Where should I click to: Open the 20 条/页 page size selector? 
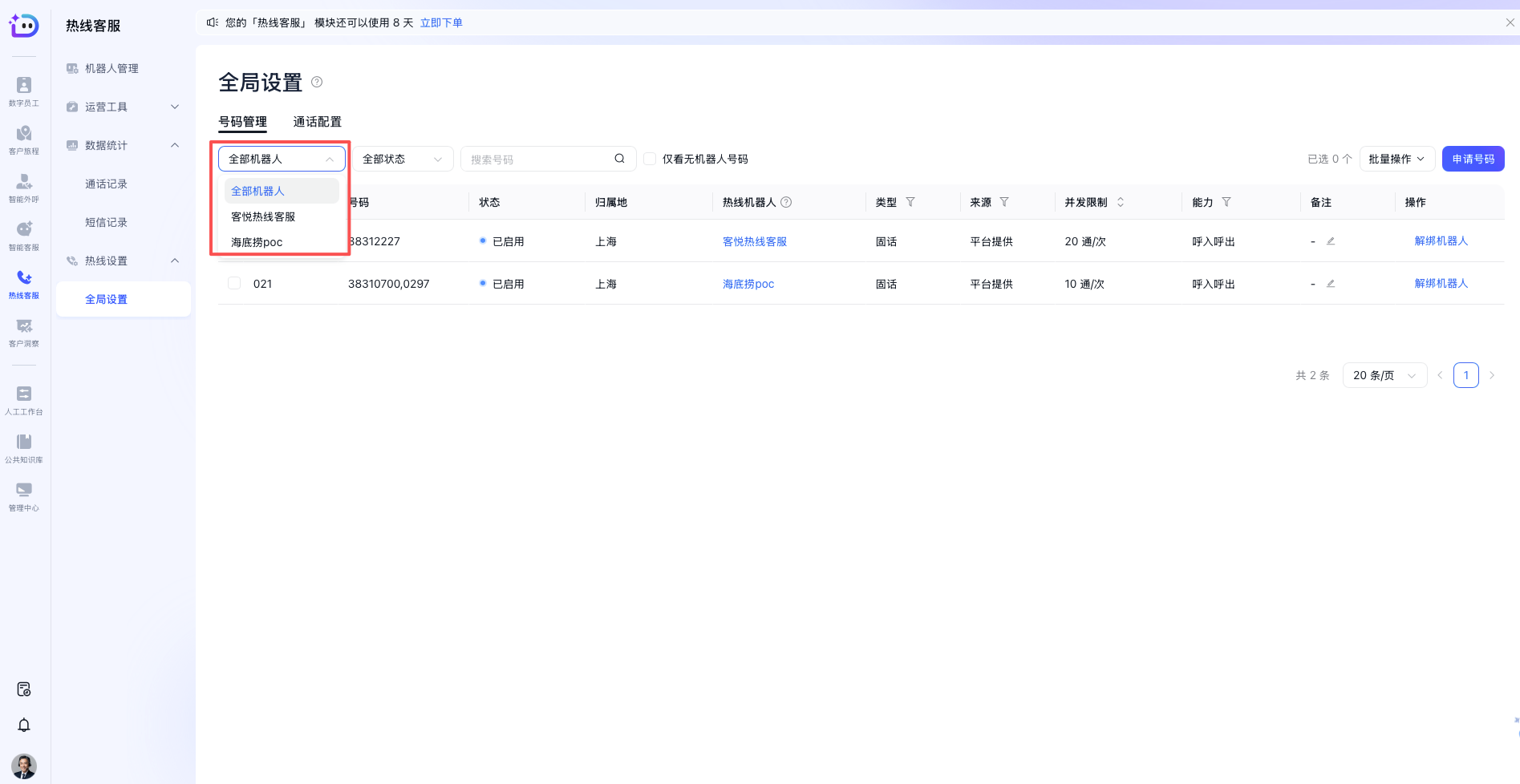[1384, 375]
